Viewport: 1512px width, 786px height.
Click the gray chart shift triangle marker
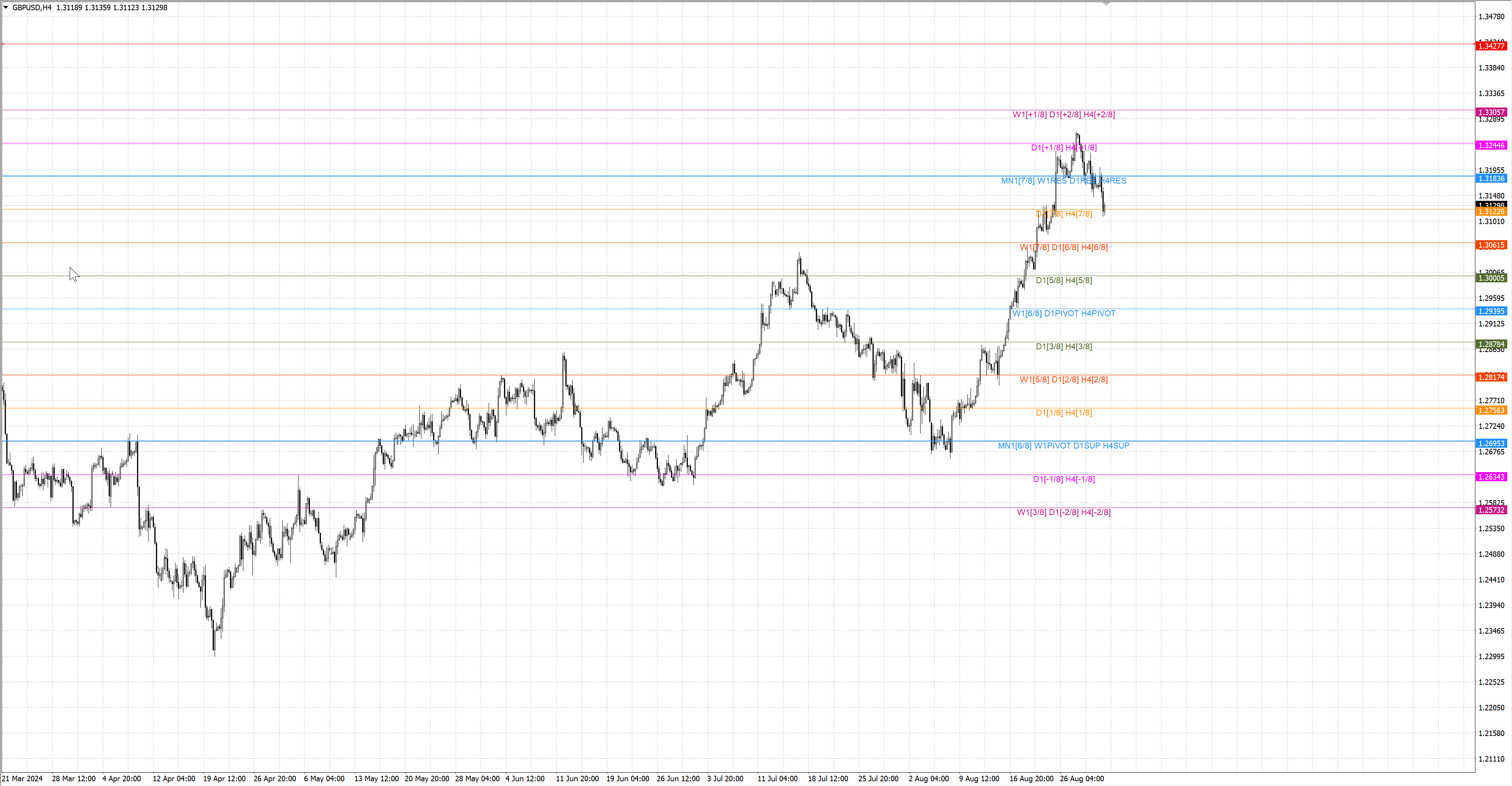click(1106, 4)
